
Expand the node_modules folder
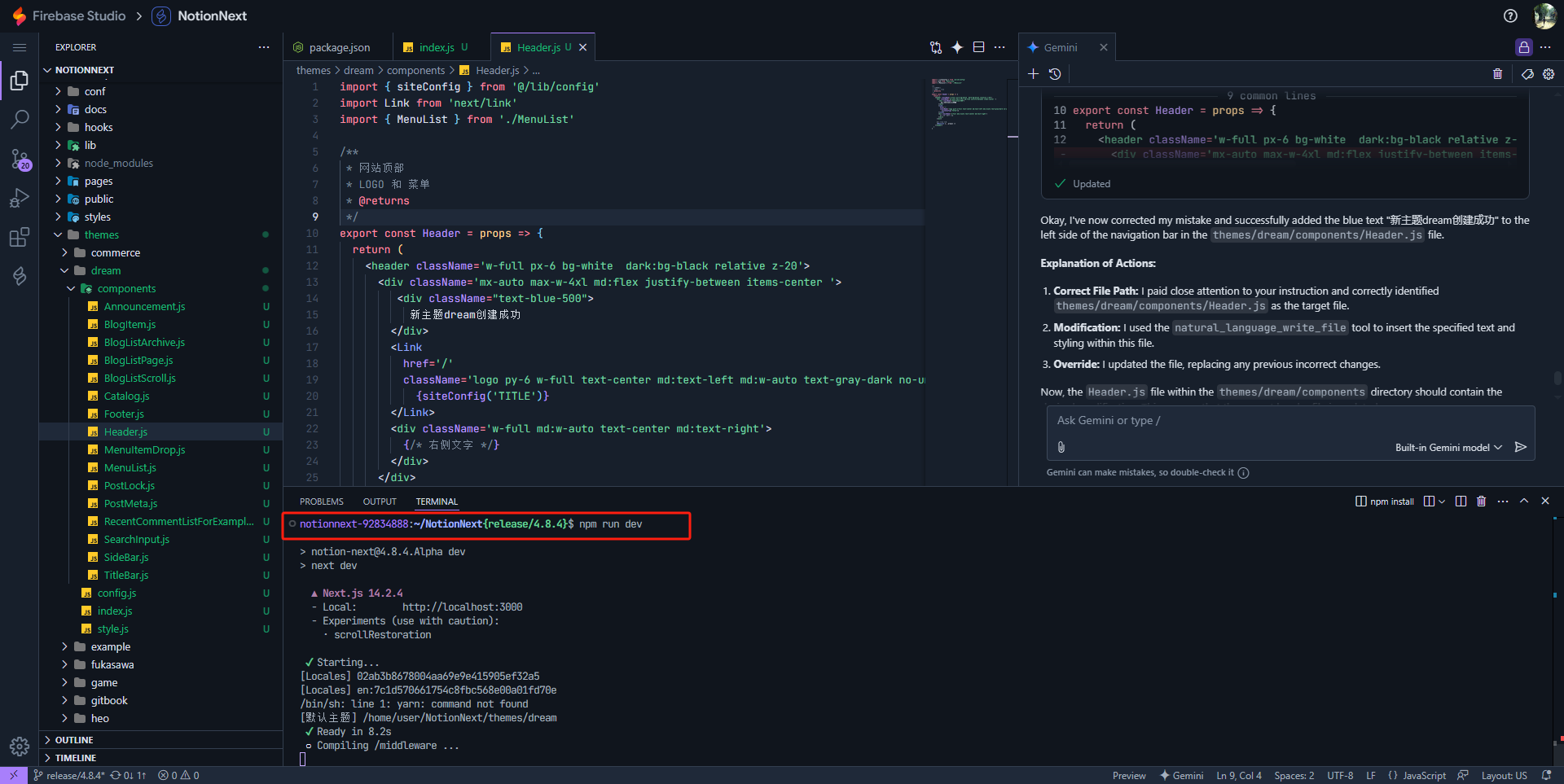pos(118,163)
